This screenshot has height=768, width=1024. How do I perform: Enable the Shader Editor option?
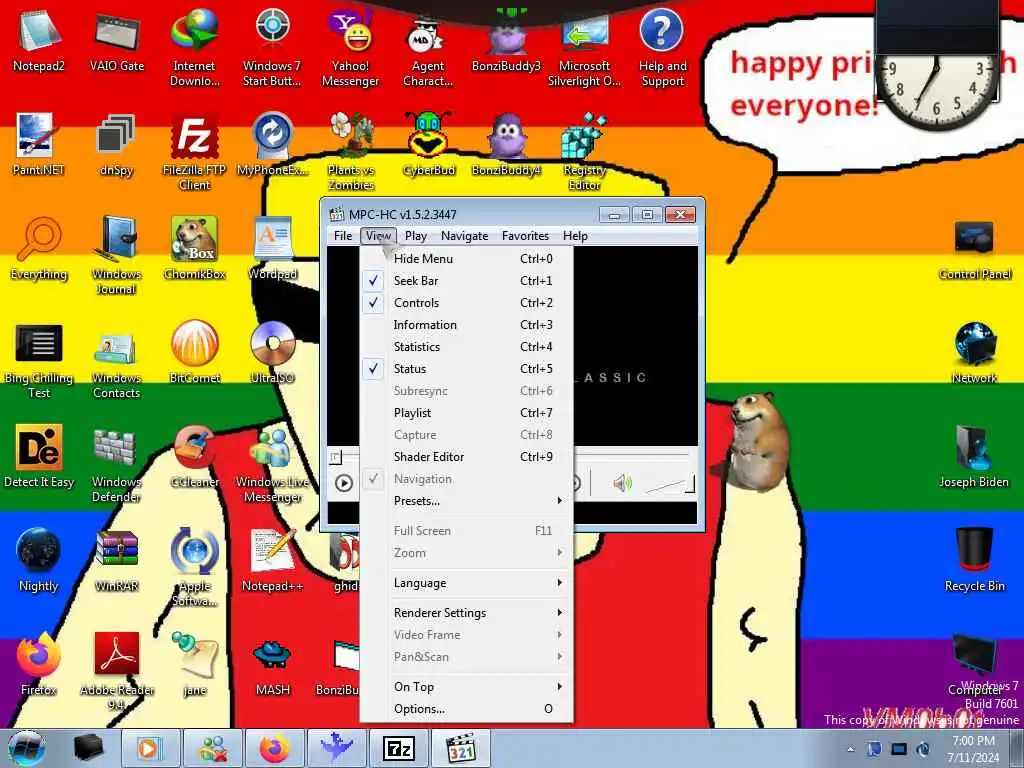[466, 457]
